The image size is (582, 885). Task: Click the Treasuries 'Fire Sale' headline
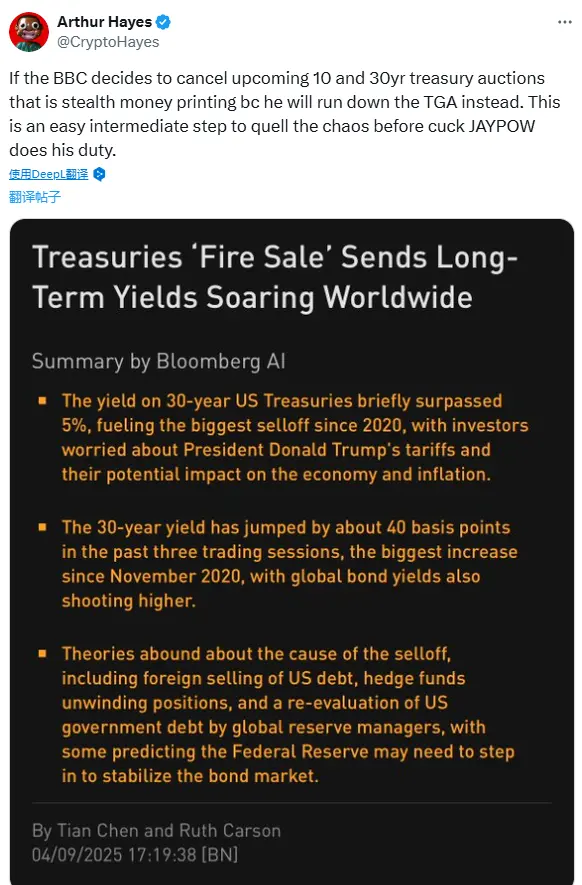[x=275, y=277]
